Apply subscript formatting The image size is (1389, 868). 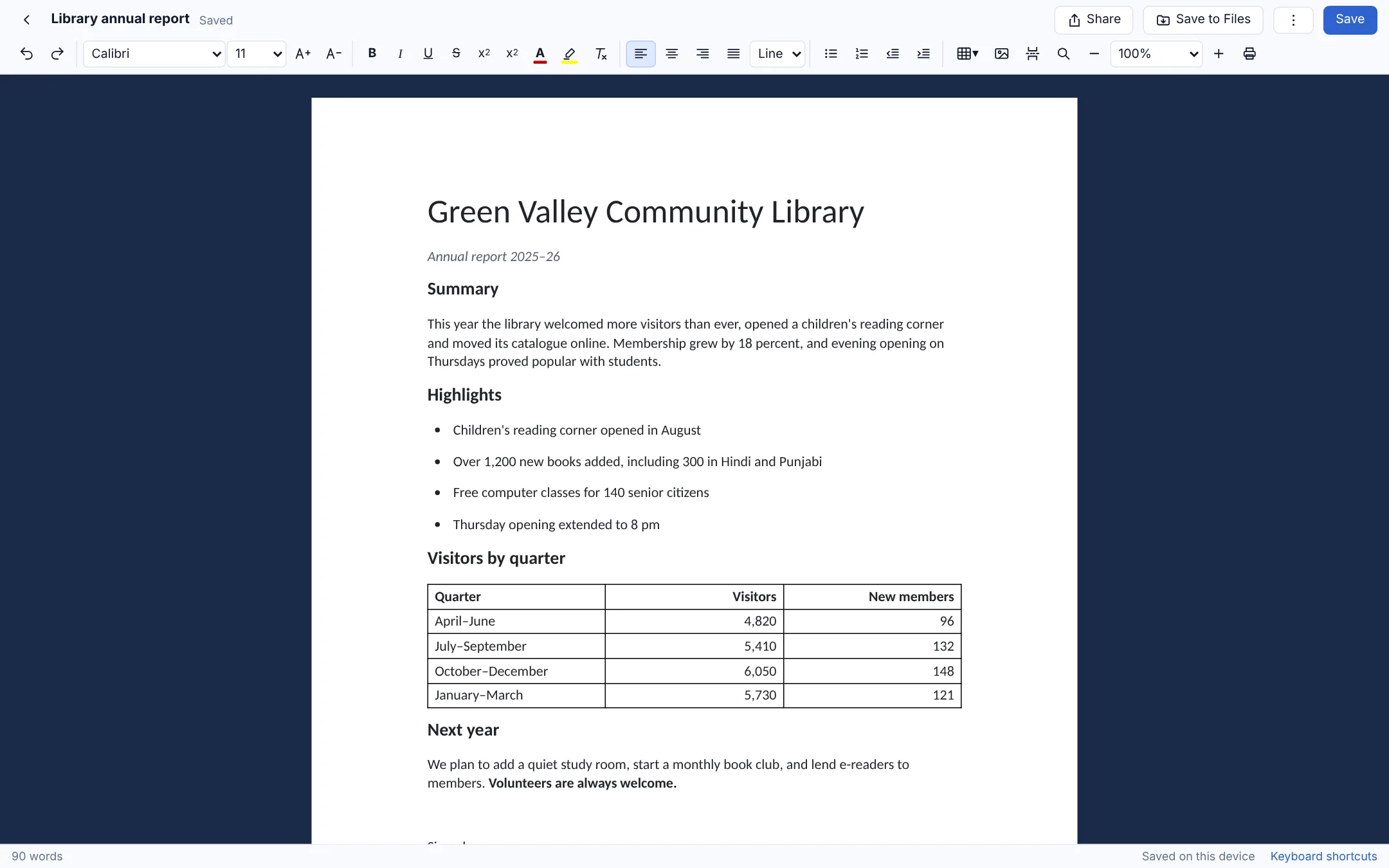[513, 54]
